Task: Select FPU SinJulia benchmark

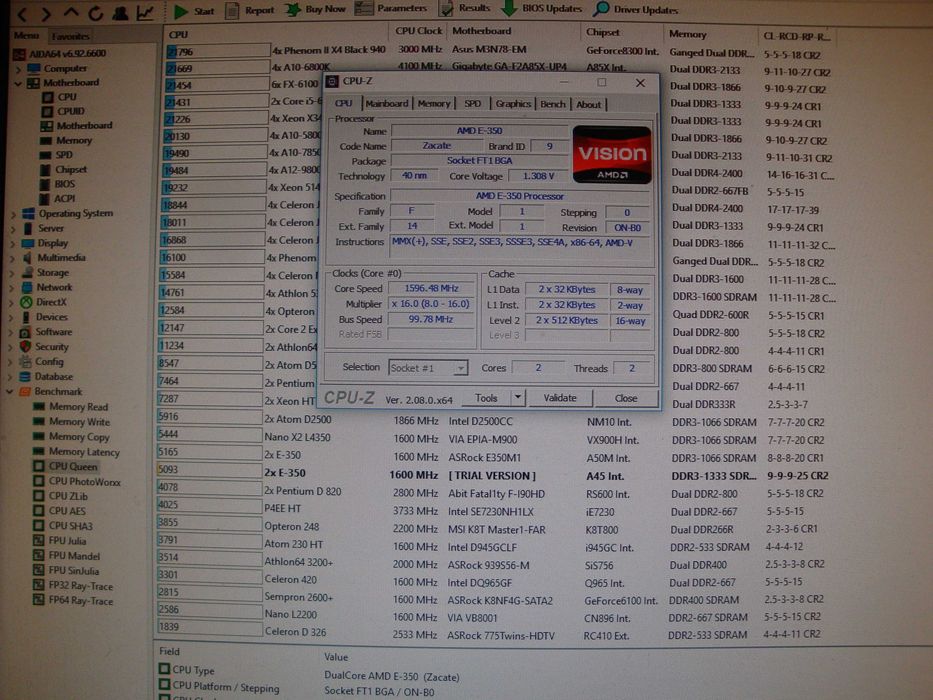Action: point(65,571)
